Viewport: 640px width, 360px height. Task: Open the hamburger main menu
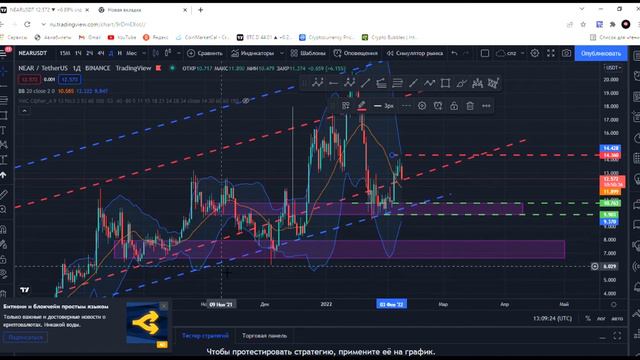pos(4,53)
